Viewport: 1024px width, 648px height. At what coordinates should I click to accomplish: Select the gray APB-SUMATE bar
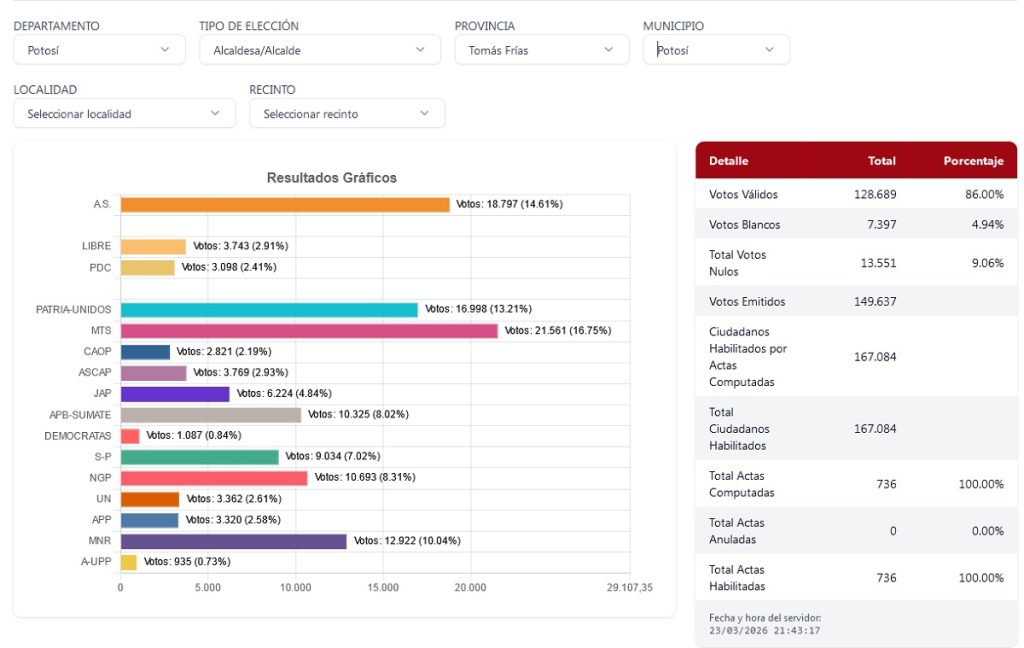pos(210,415)
